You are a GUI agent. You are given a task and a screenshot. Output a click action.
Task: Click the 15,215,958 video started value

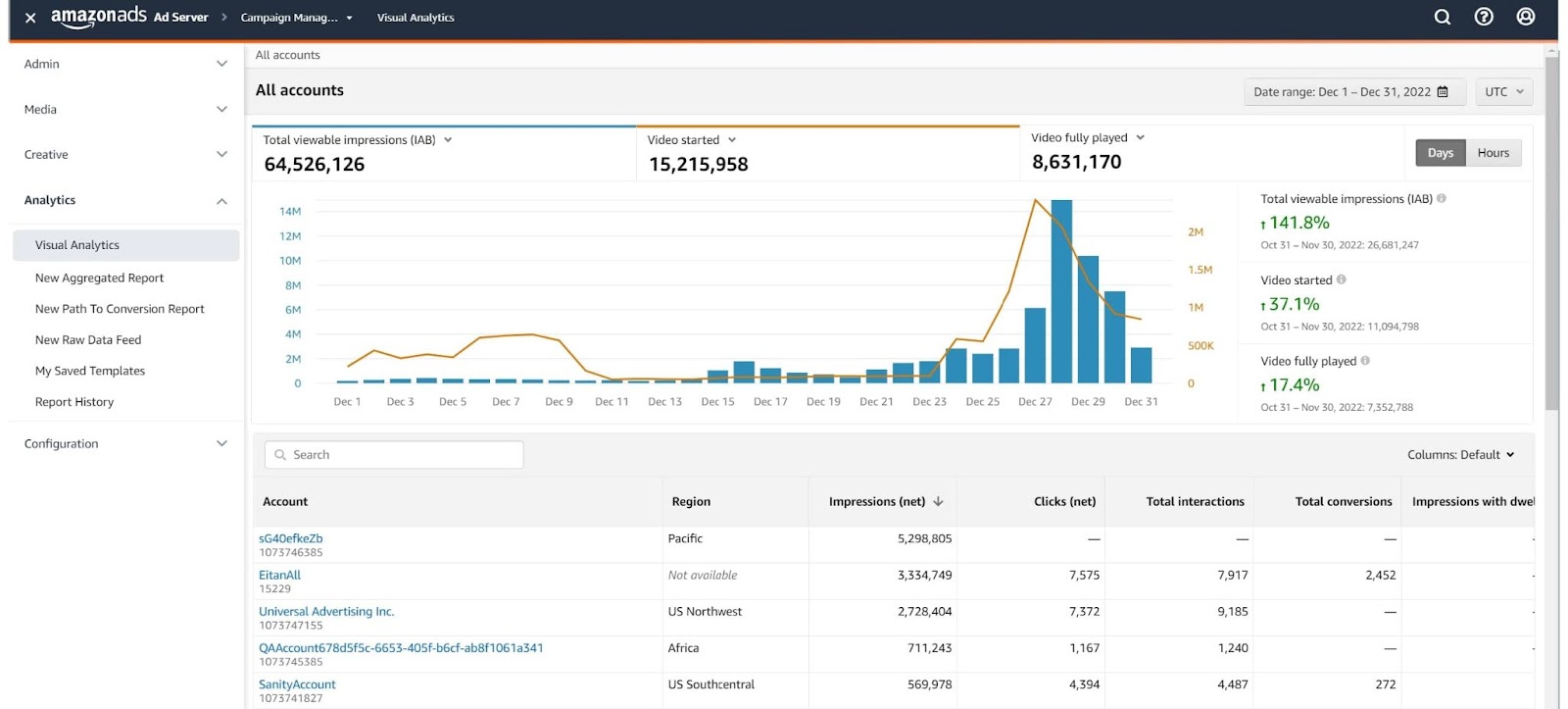tap(698, 165)
